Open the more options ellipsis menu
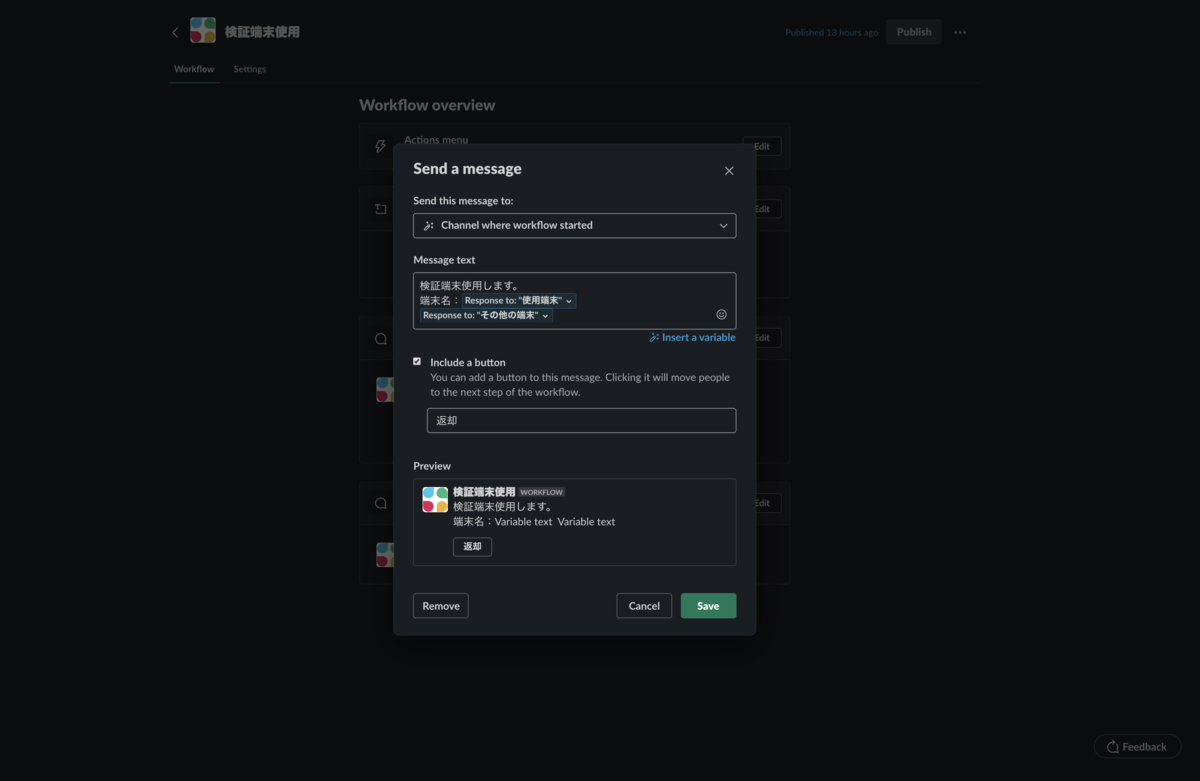Screen dimensions: 1200x781 pos(960,32)
